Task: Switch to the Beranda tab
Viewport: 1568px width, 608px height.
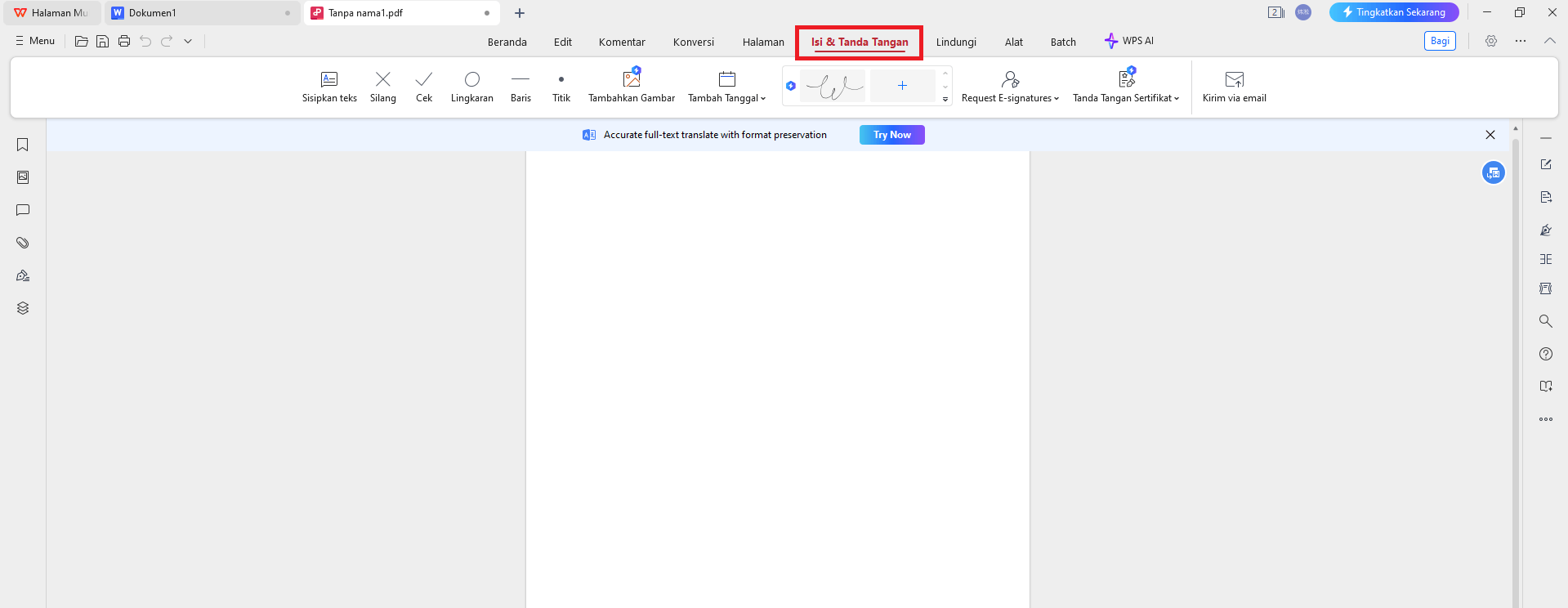Action: click(507, 42)
